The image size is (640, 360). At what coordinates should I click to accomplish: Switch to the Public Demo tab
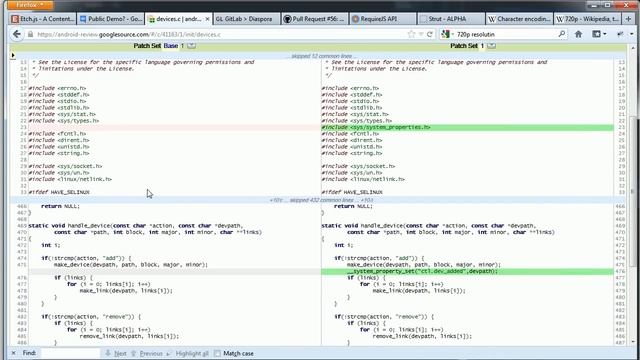[111, 19]
